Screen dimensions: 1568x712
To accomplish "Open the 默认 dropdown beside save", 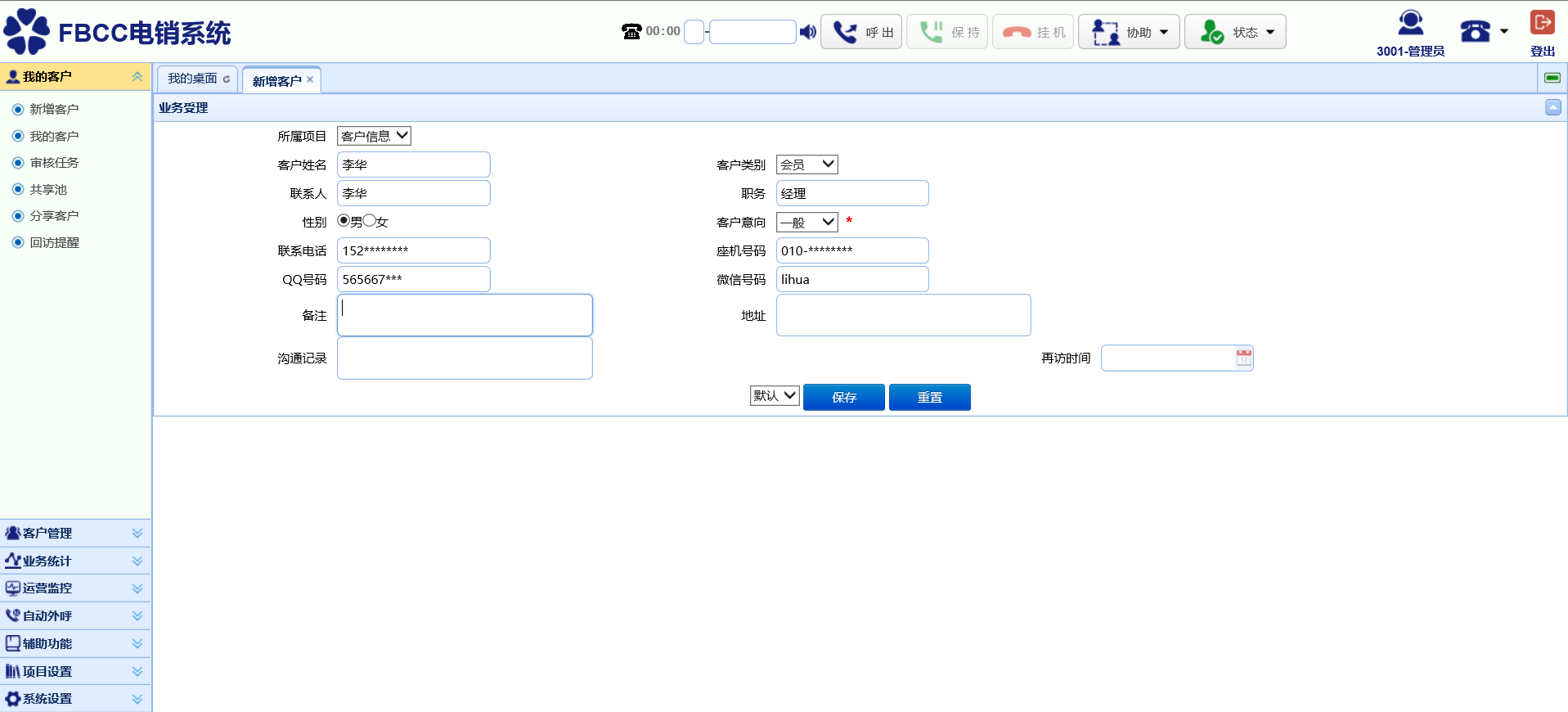I will [x=775, y=395].
